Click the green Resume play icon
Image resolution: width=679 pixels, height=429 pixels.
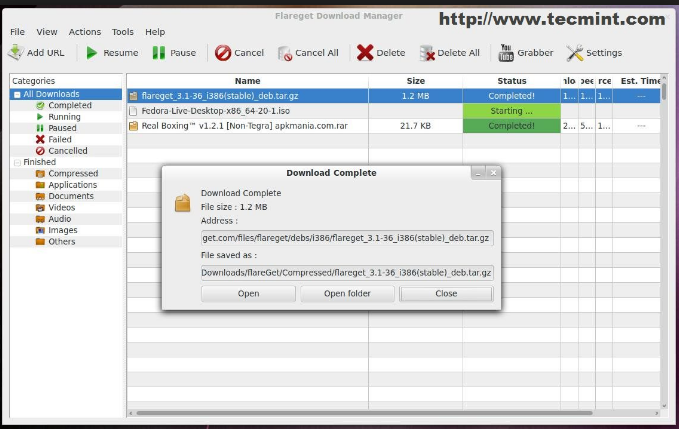click(x=91, y=53)
